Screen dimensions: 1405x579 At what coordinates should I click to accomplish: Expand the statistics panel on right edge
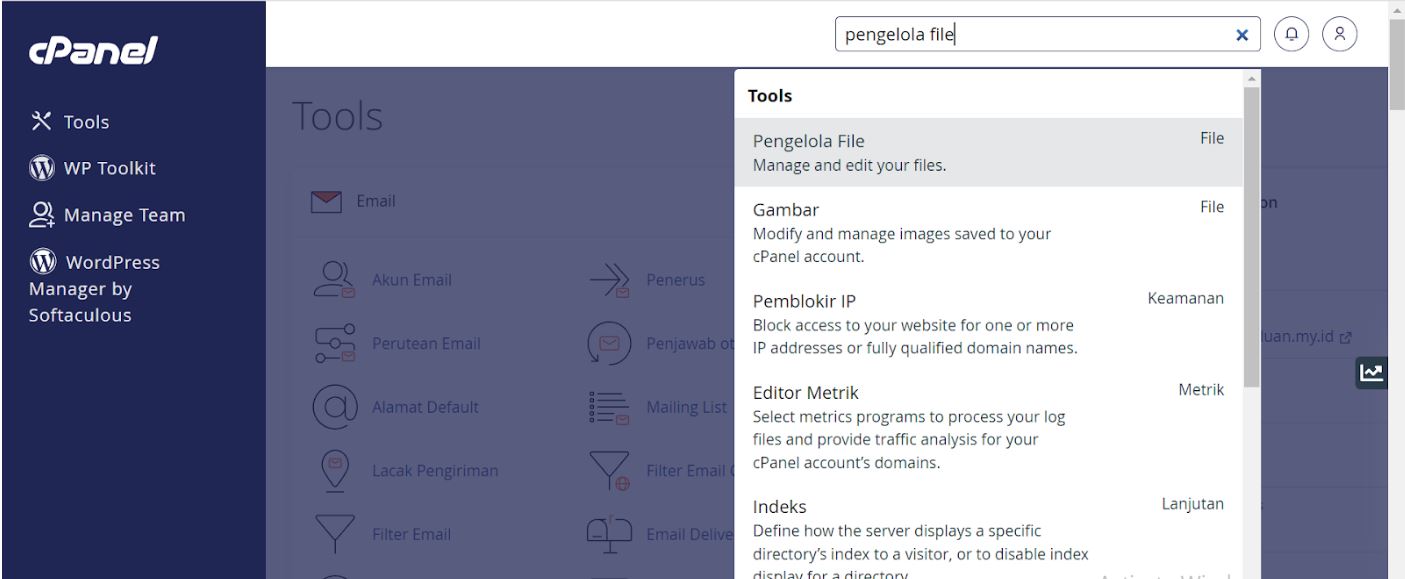coord(1372,371)
